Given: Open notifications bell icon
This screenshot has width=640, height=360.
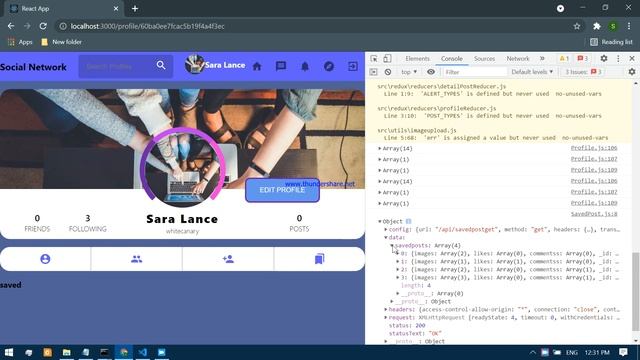Looking at the screenshot, I should tap(305, 66).
